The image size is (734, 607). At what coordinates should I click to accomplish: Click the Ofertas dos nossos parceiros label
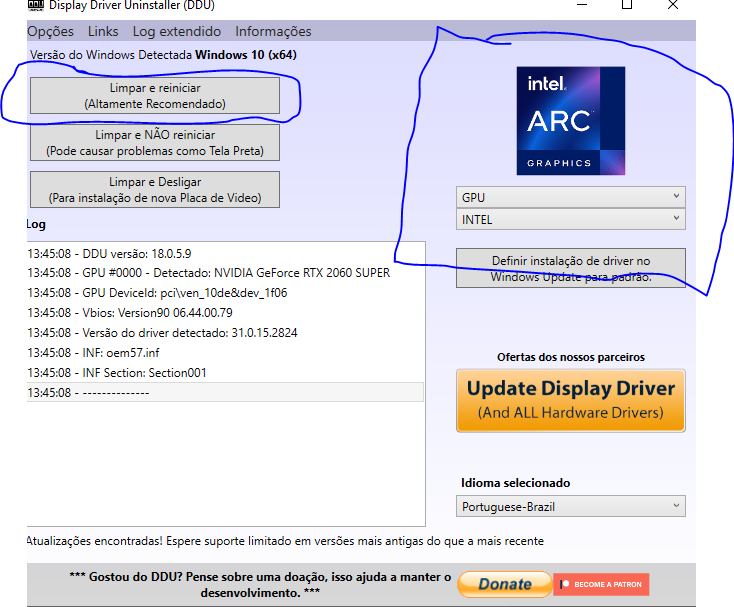[571, 357]
